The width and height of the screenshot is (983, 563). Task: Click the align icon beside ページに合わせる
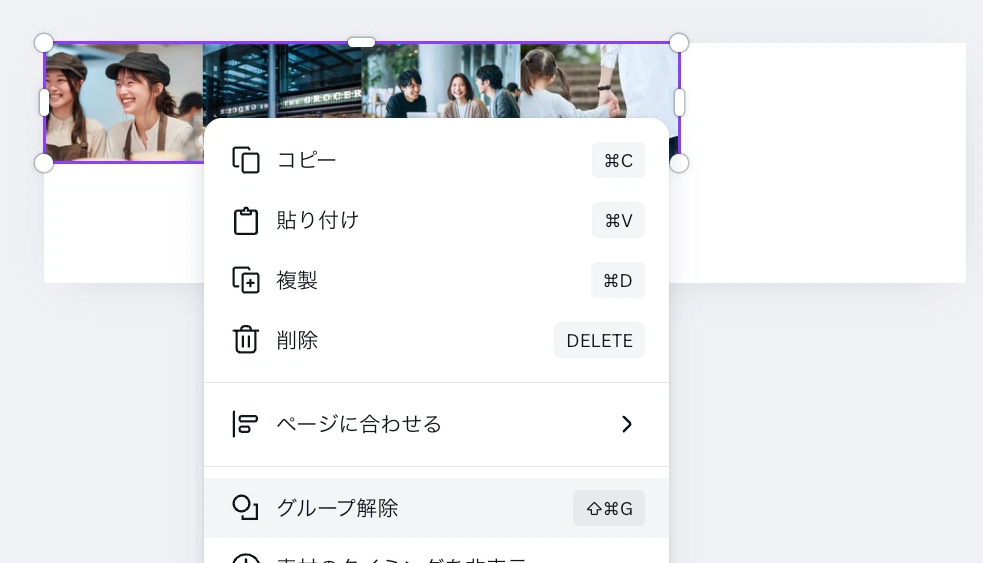coord(245,424)
